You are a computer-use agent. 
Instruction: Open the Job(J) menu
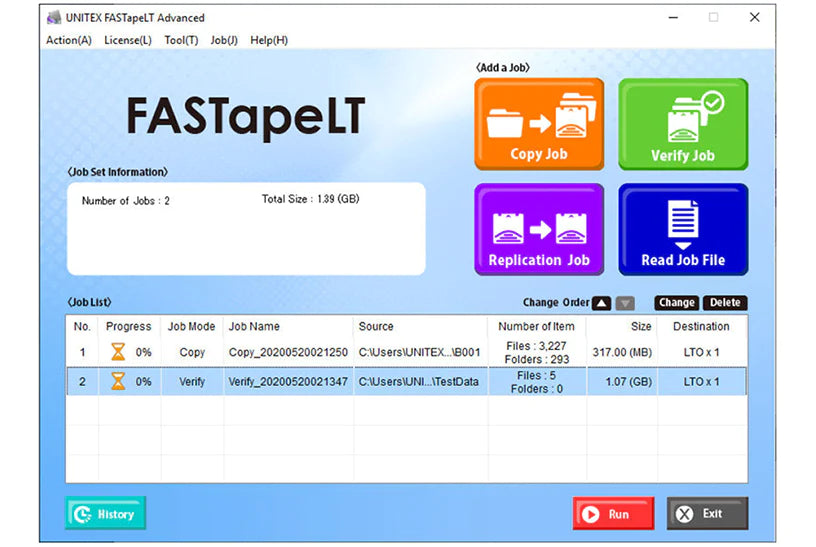[224, 40]
